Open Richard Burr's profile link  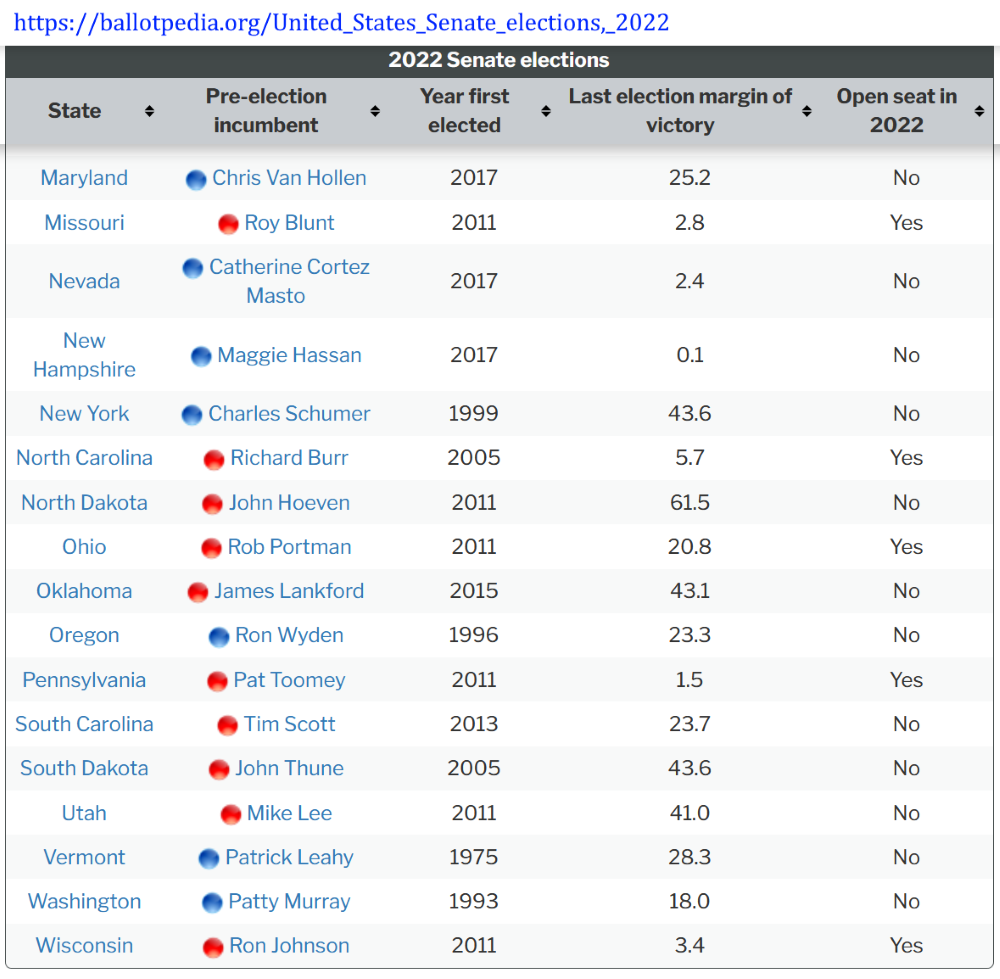(289, 458)
